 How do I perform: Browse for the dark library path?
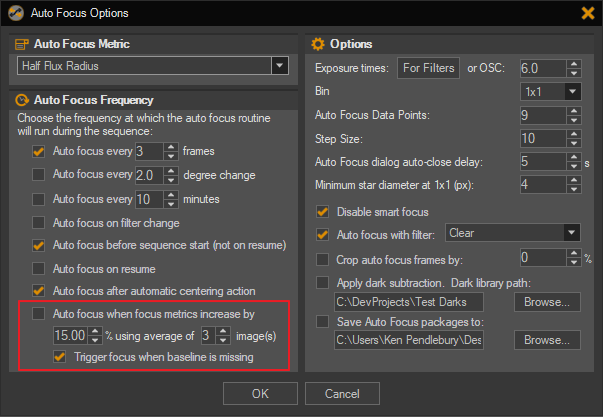click(x=547, y=302)
